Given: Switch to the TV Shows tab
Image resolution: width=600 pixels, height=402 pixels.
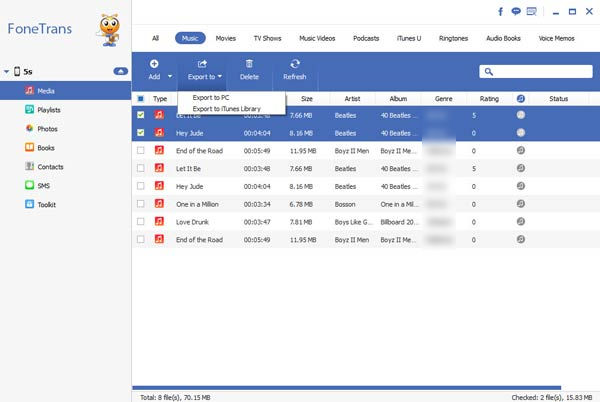Looking at the screenshot, I should (267, 38).
